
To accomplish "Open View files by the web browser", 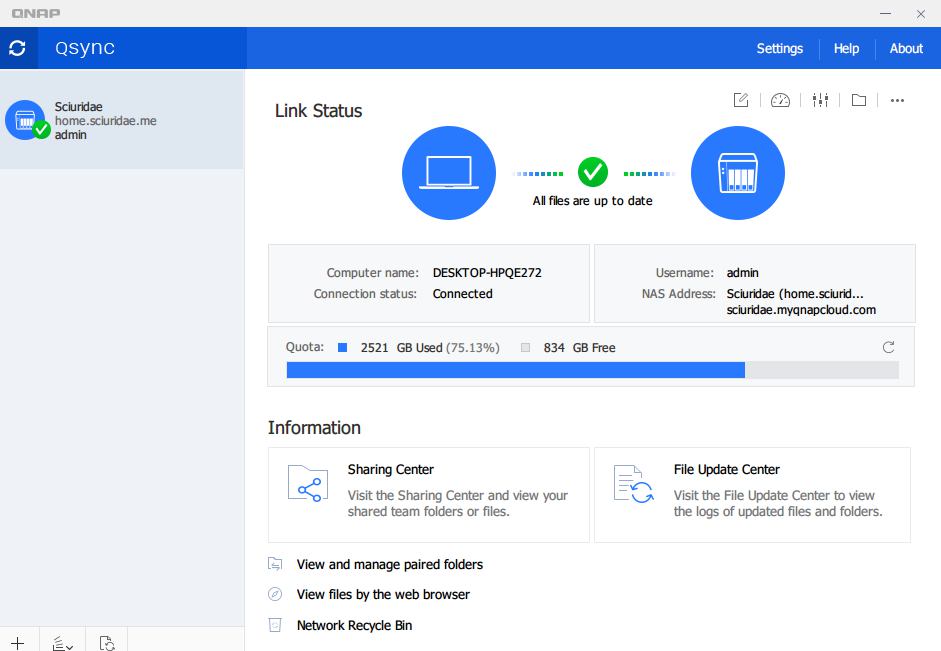I will point(383,595).
